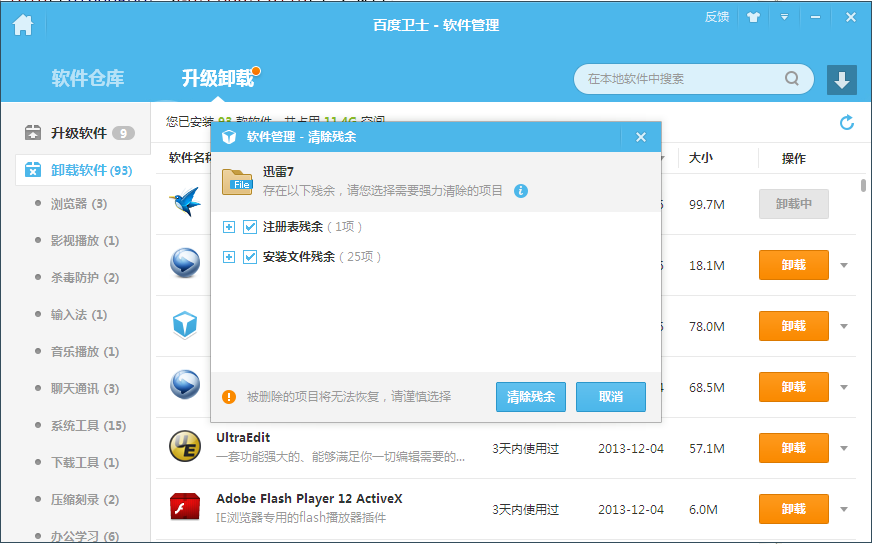
Task: Expand the 注册表残余 tree node
Action: [x=229, y=227]
